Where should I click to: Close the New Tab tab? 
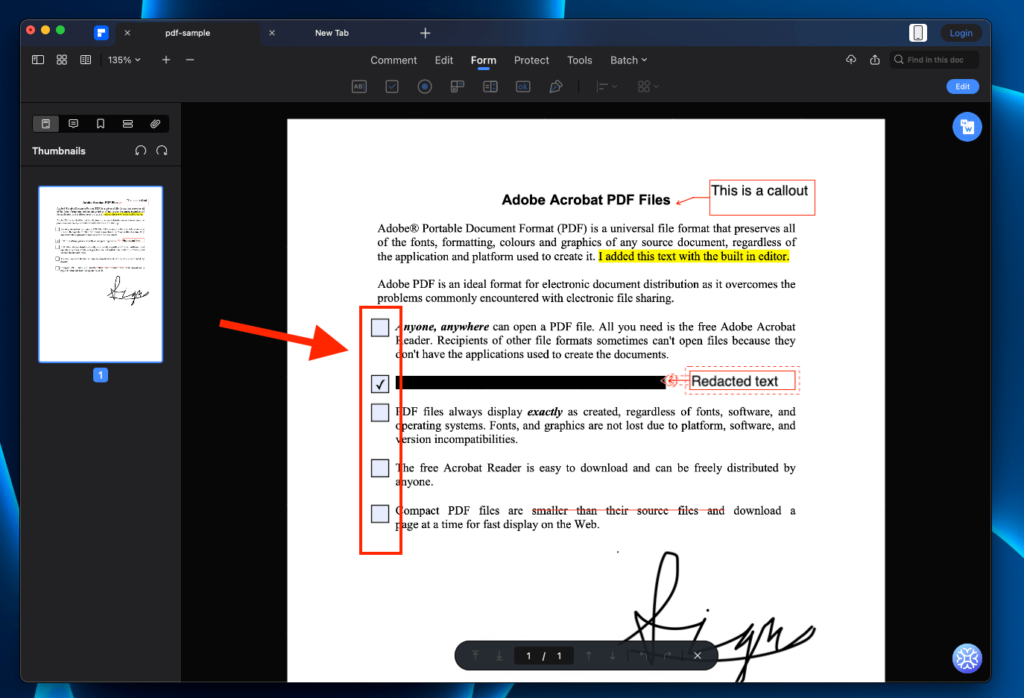(272, 33)
